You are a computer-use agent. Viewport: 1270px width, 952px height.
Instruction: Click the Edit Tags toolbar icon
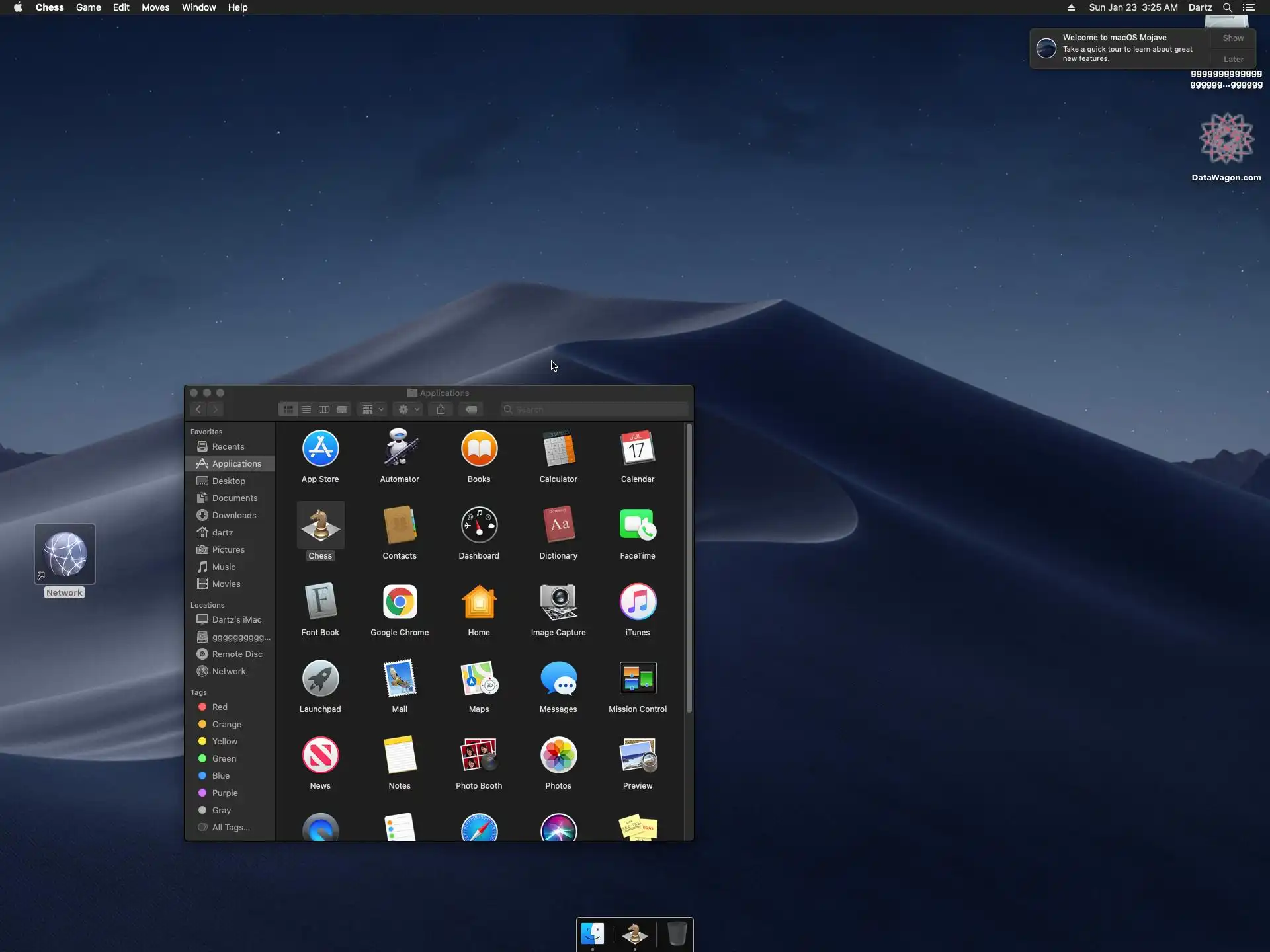pyautogui.click(x=471, y=409)
